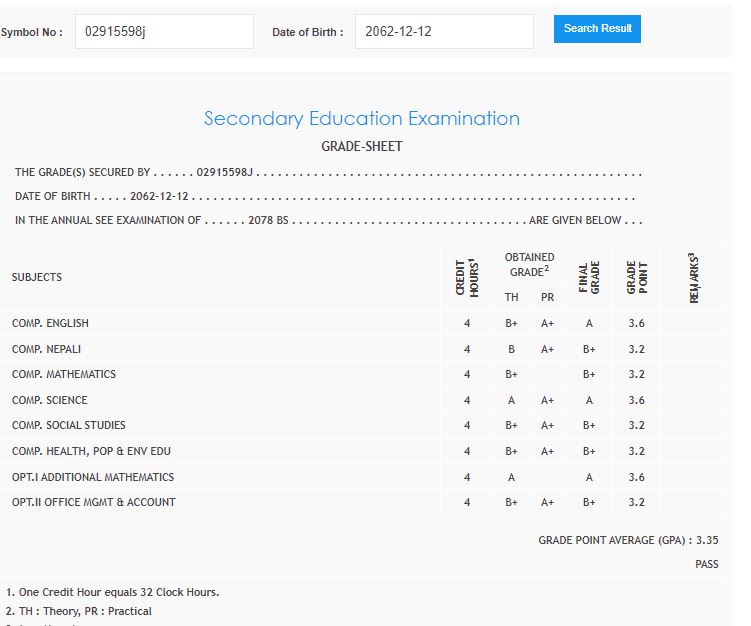
Task: Click the OPT.II OFFICE MGMT & ACCOUNT subject
Action: pos(93,502)
